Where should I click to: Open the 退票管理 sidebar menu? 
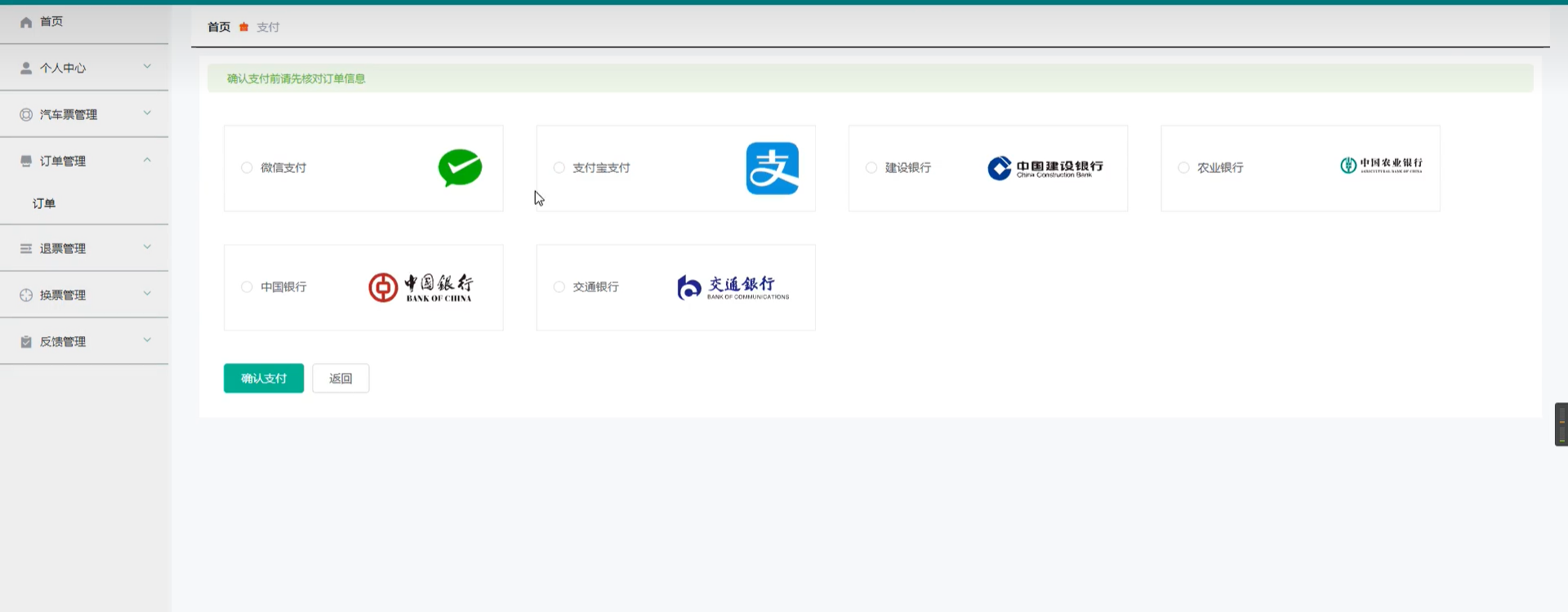(x=84, y=248)
